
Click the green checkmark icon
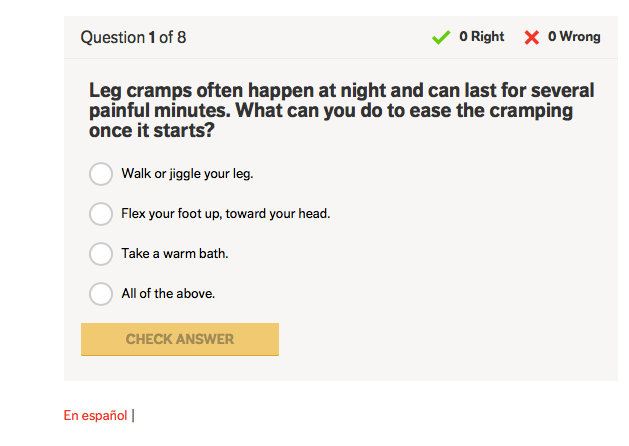click(441, 37)
